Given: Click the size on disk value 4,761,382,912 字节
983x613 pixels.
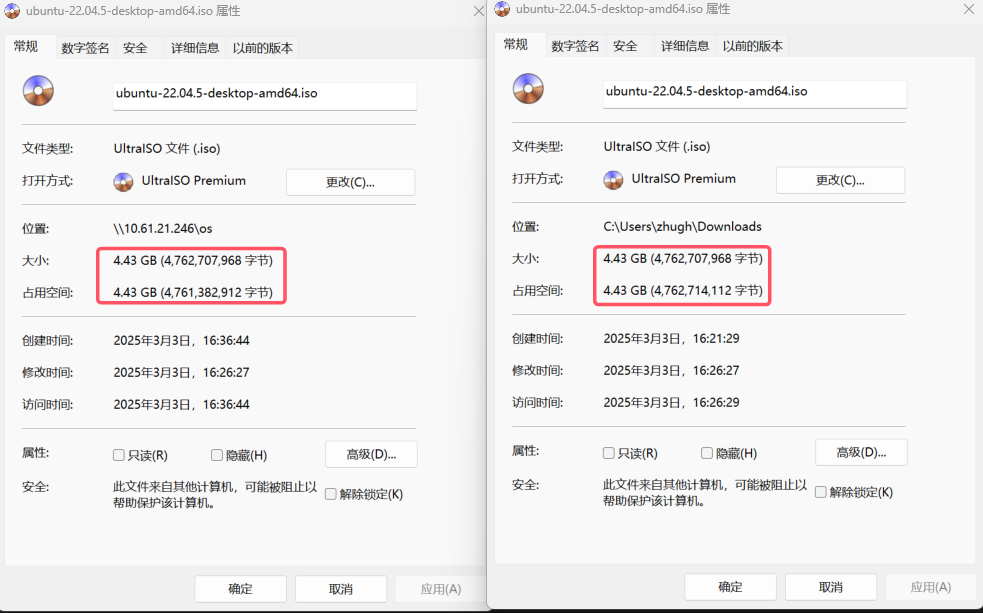Looking at the screenshot, I should coord(217,293).
